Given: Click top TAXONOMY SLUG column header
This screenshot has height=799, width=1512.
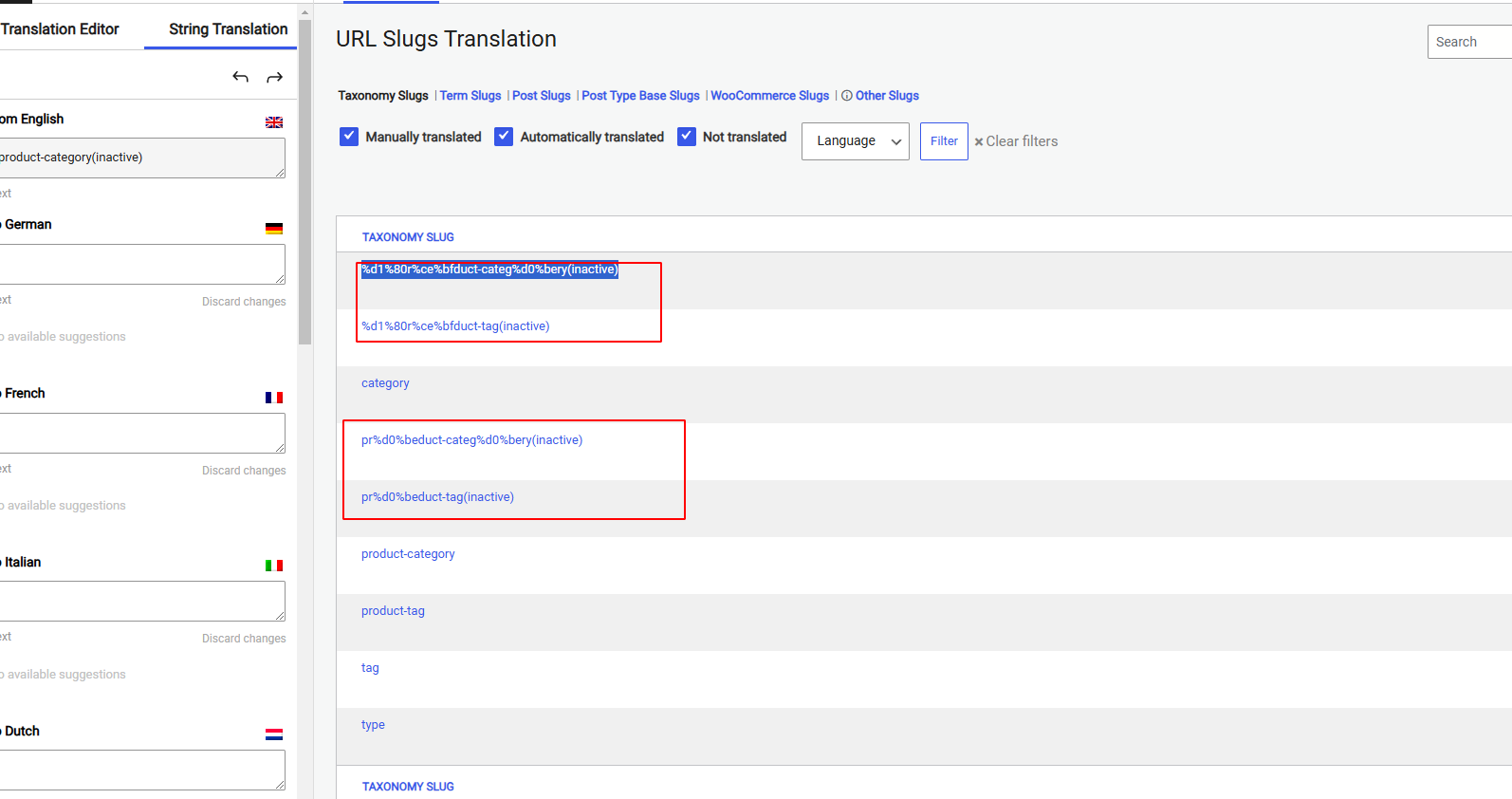Looking at the screenshot, I should [x=408, y=237].
